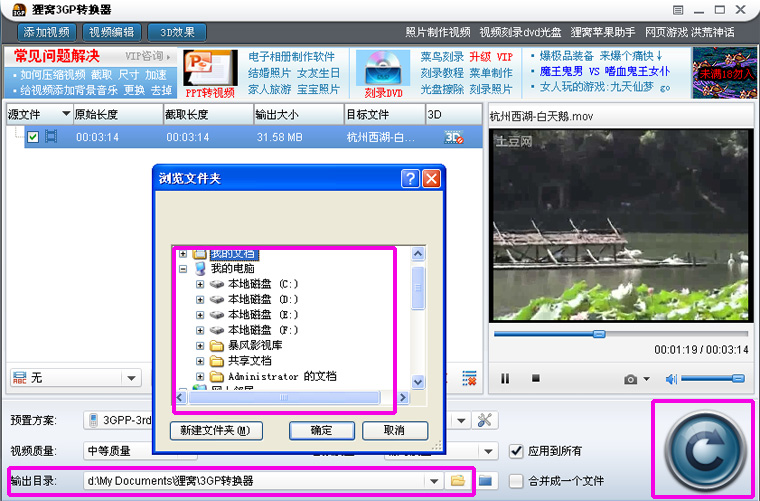Click the help question mark in dialog
Viewport: 760px width, 501px height.
pyautogui.click(x=410, y=179)
